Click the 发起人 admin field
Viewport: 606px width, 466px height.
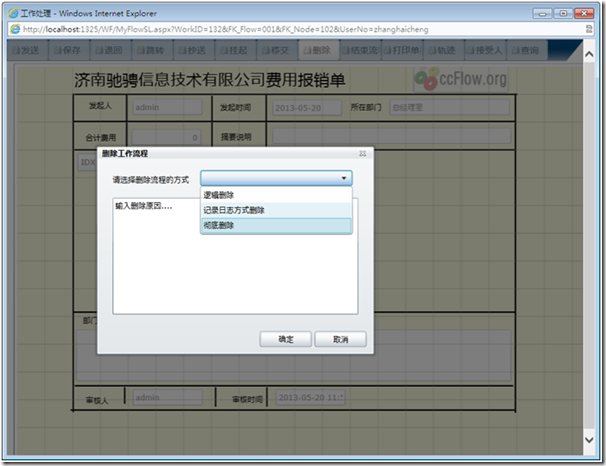pyautogui.click(x=167, y=107)
